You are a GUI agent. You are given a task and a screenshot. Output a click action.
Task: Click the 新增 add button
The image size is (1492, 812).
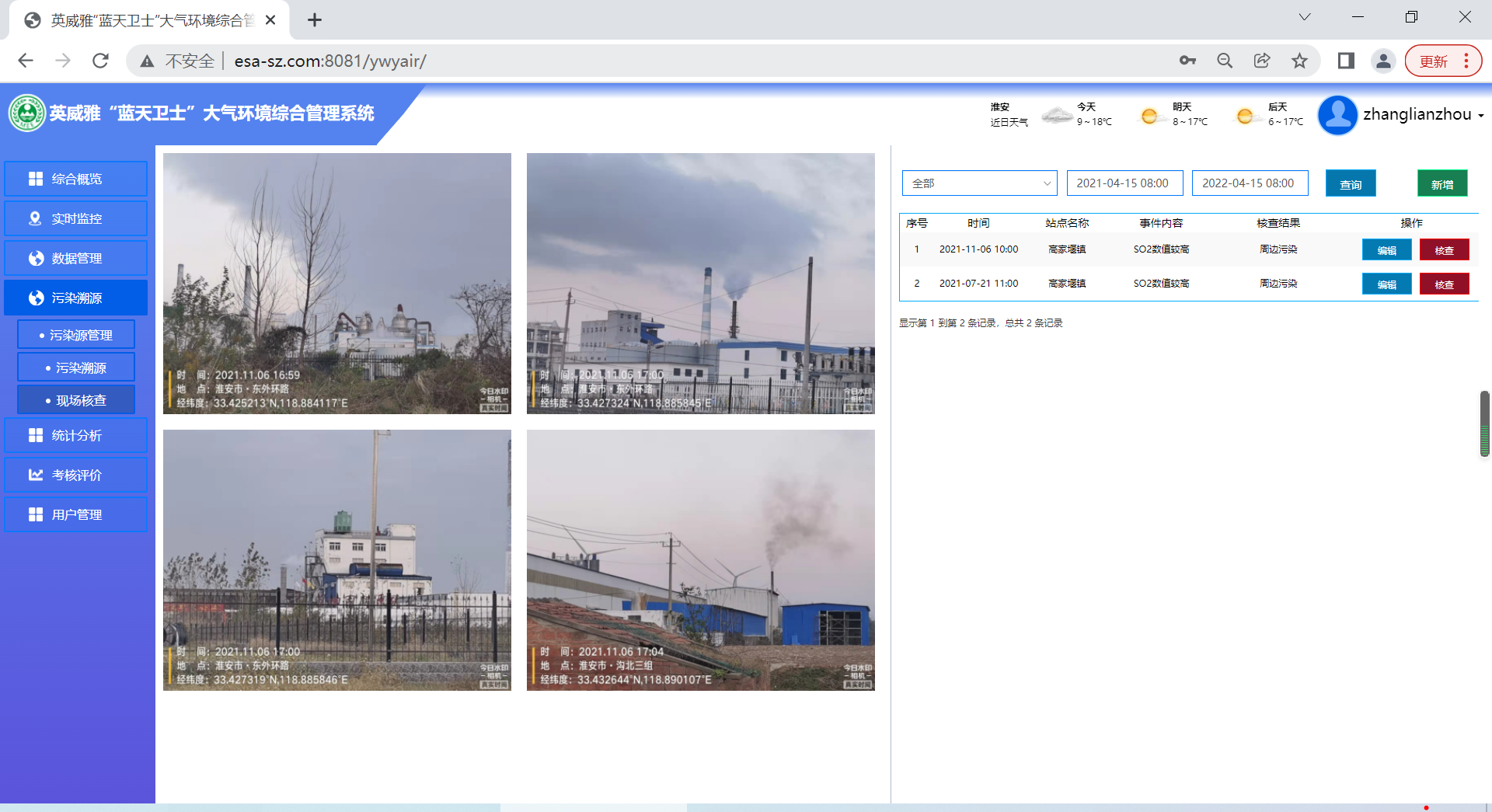1442,183
